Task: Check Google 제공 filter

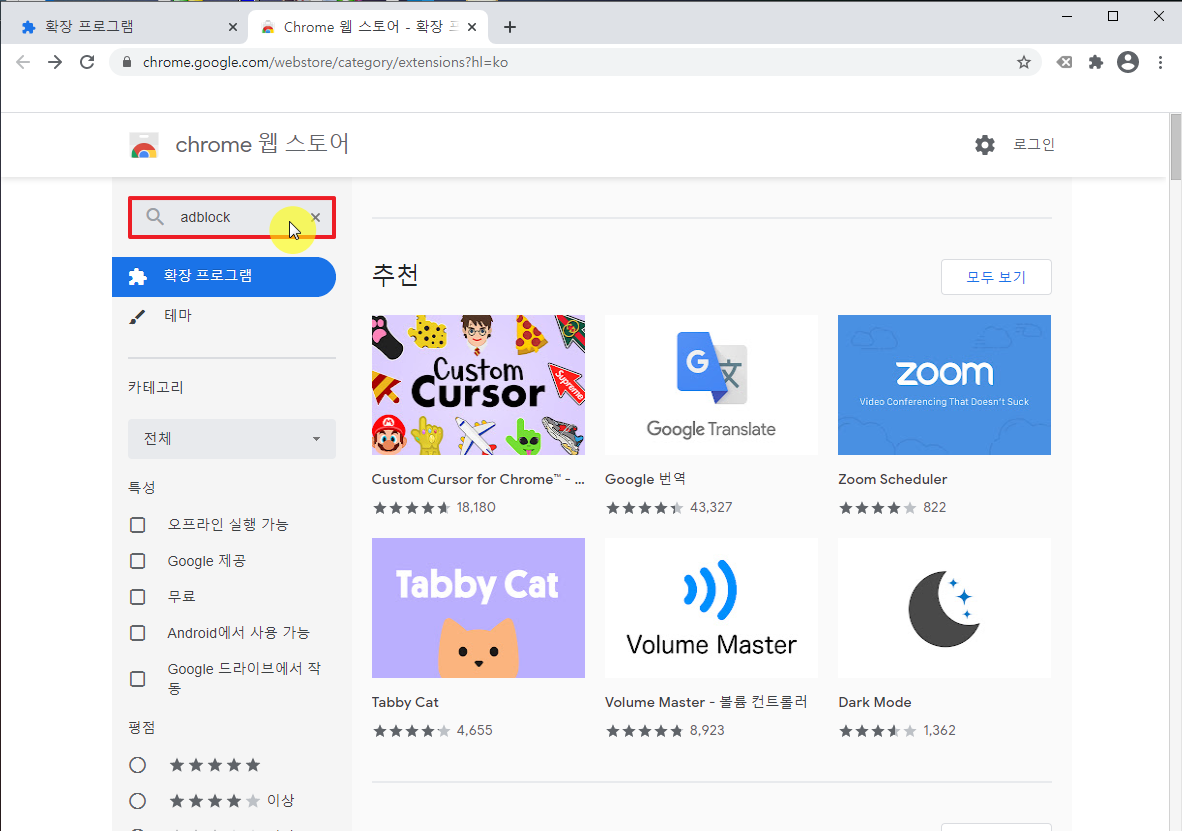Action: tap(137, 561)
